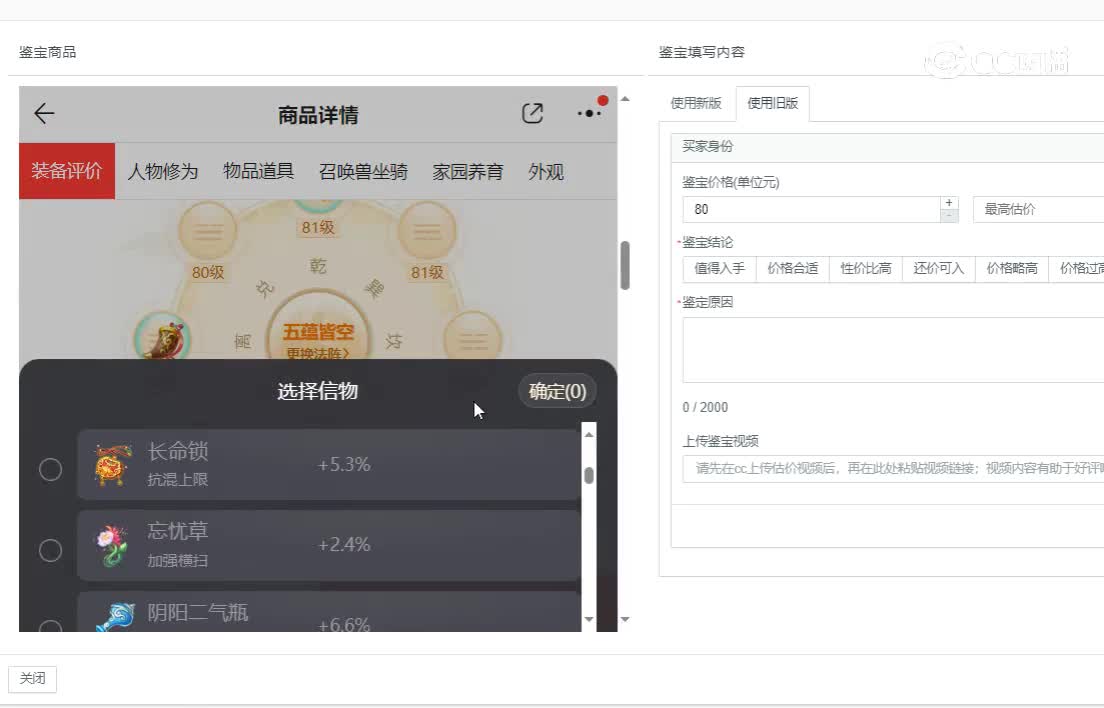Focus the 上传鉴宝视频 link field
The width and height of the screenshot is (1104, 708).
893,469
